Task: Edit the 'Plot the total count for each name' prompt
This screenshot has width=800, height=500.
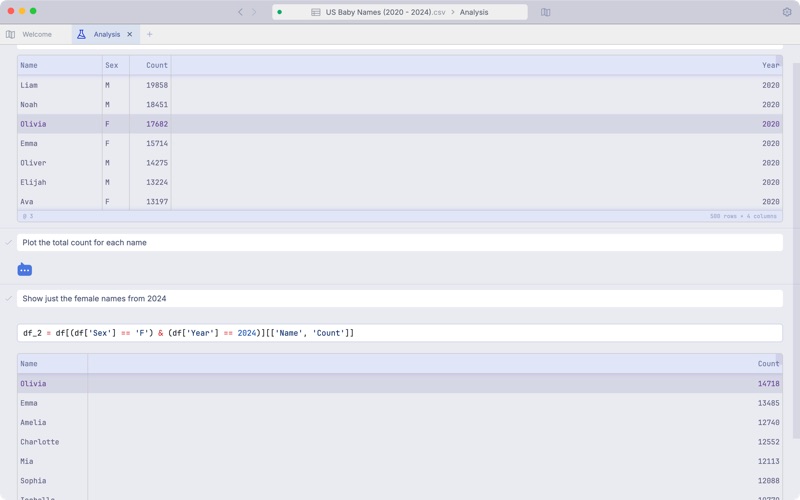Action: pos(400,242)
